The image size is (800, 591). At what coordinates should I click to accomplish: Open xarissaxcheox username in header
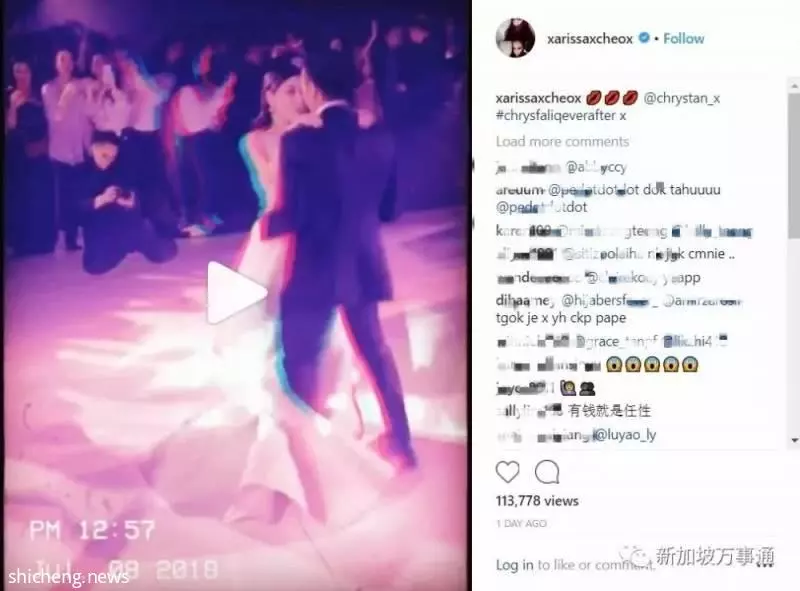click(x=590, y=39)
